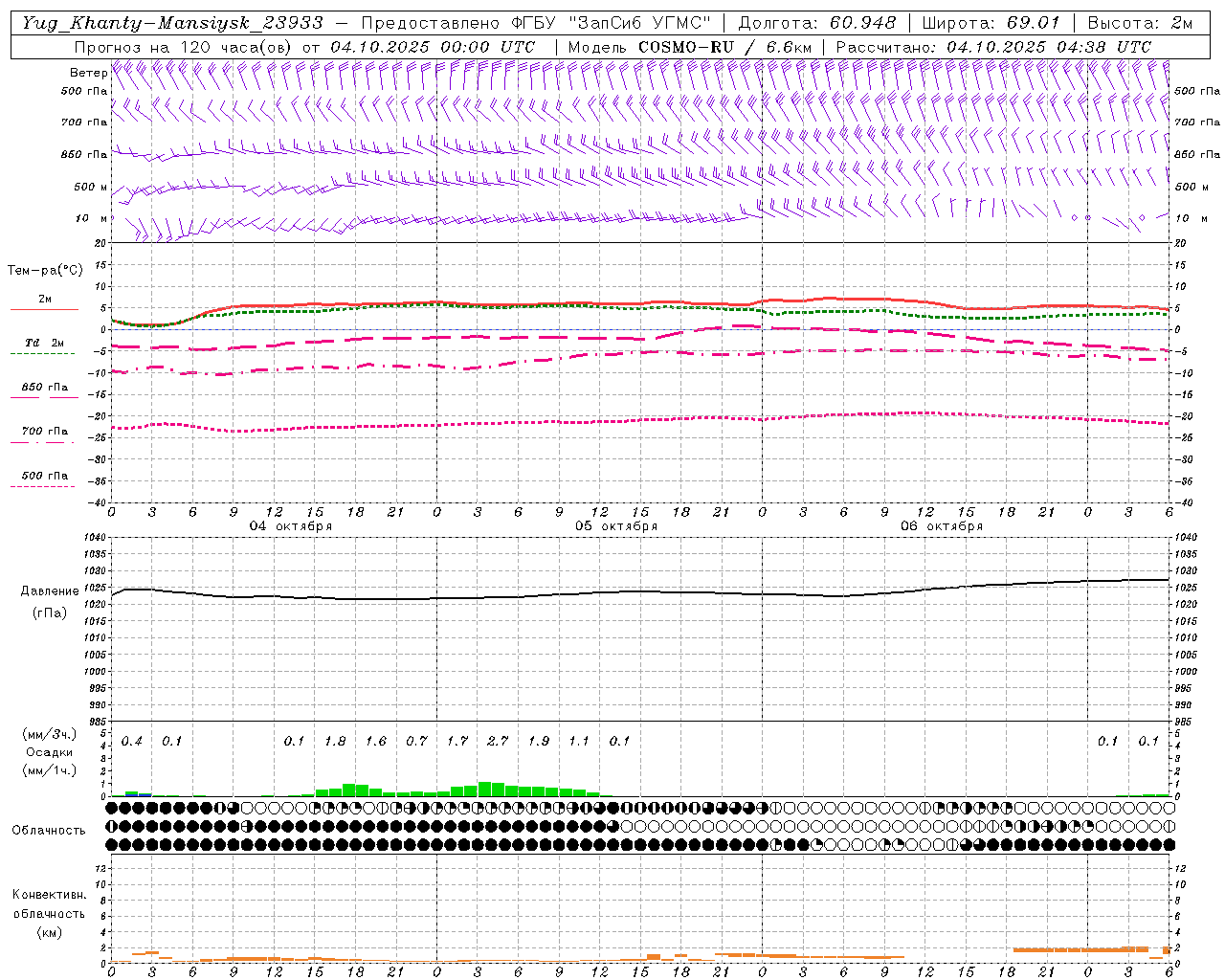Viewport: 1225px width, 980px height.
Task: Click the Конвективн. convective cloud label
Action: [49, 895]
